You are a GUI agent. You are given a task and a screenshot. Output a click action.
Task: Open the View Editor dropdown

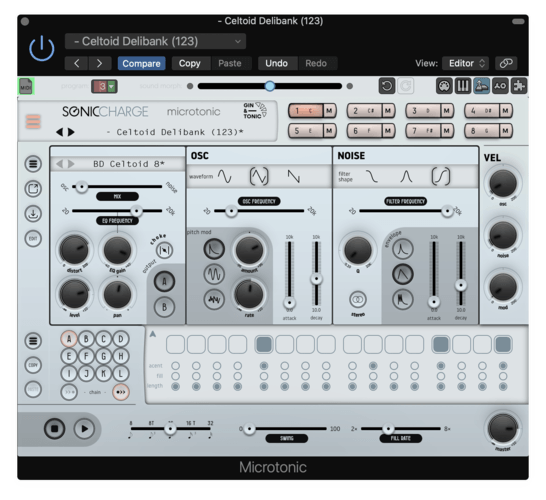[x=466, y=63]
